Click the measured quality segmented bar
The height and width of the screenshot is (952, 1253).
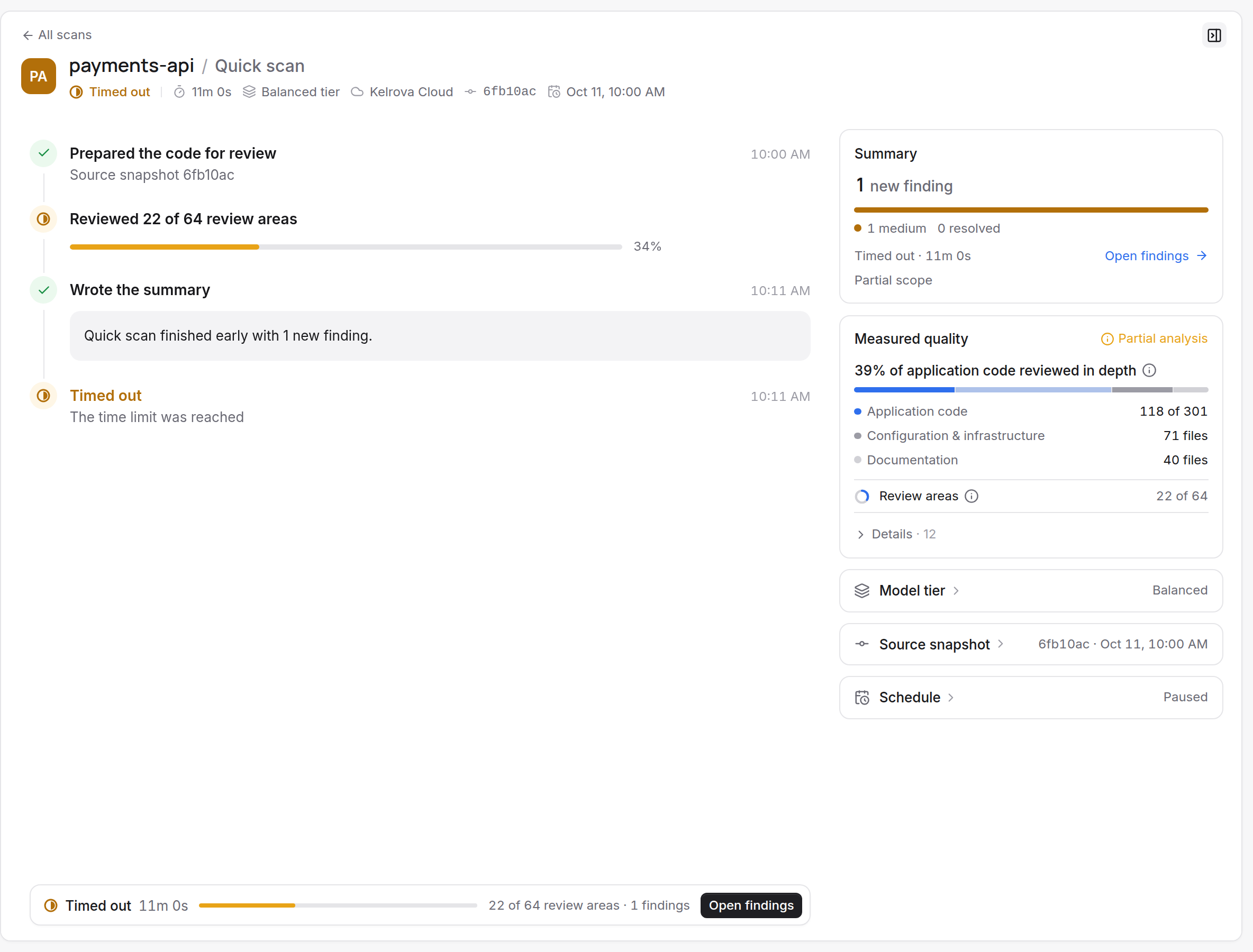click(x=1031, y=390)
